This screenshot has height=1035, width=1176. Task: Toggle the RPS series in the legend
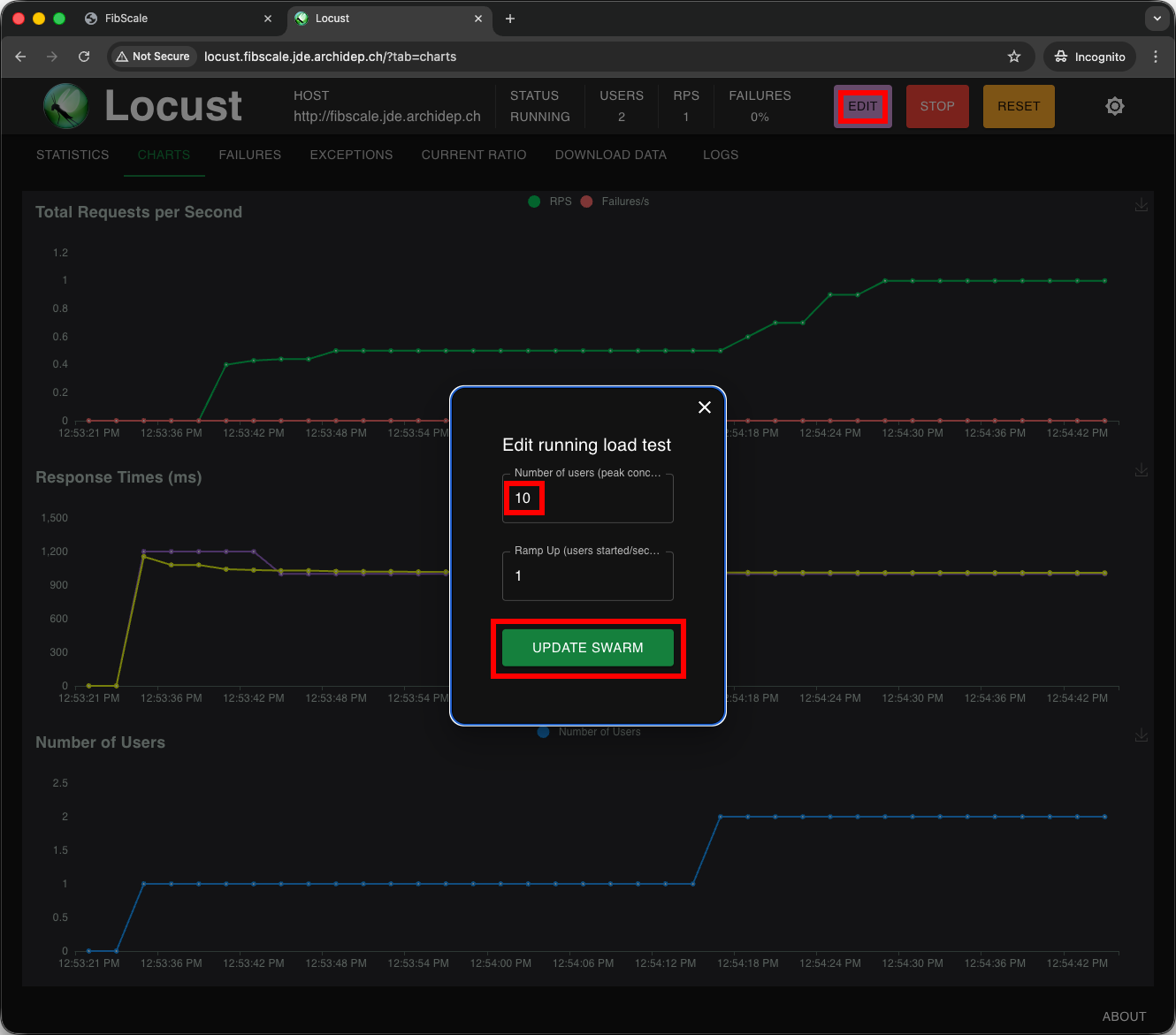pos(550,201)
